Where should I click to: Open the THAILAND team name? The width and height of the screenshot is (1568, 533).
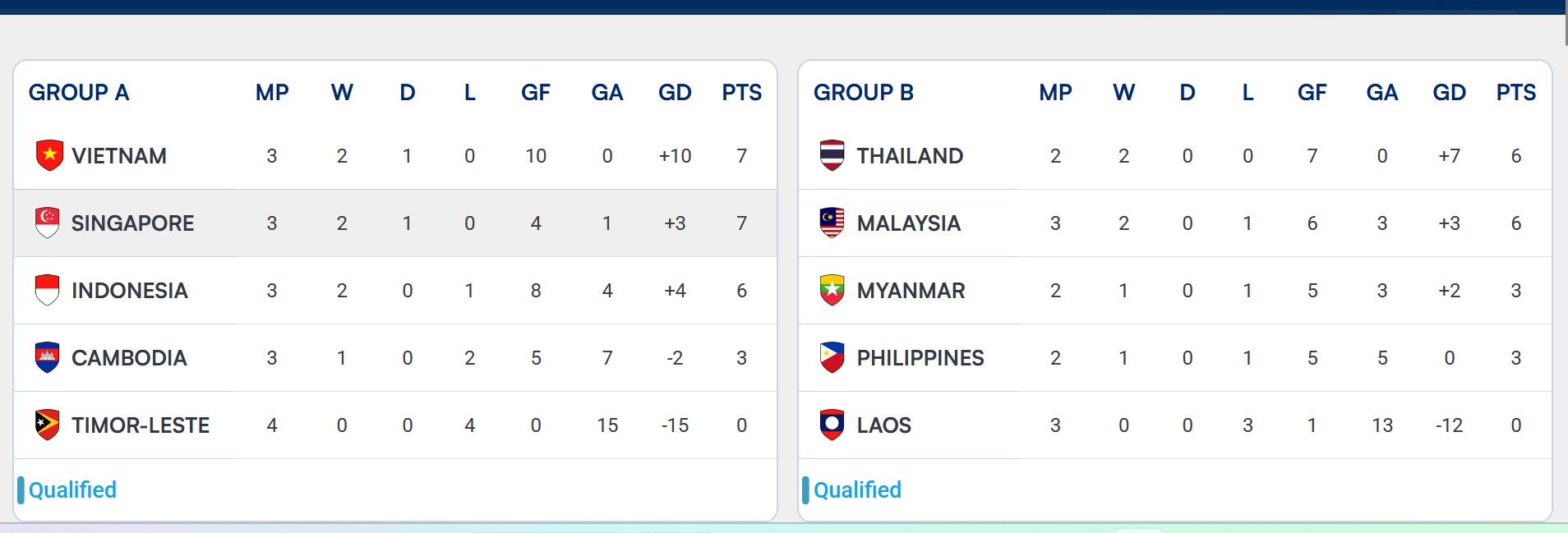click(x=910, y=156)
